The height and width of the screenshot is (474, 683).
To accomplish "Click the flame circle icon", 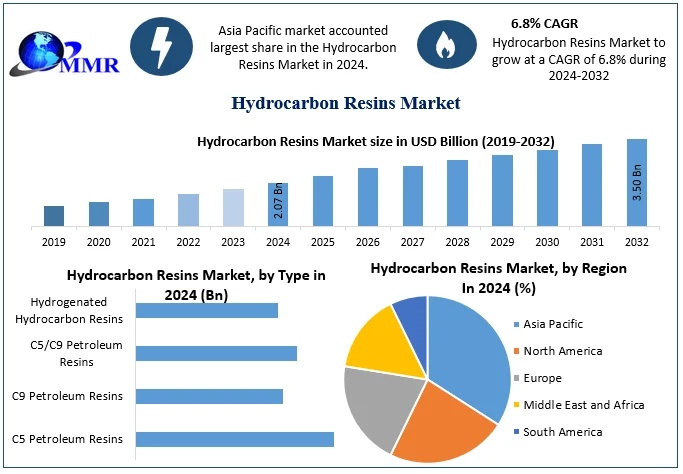I will coord(446,44).
